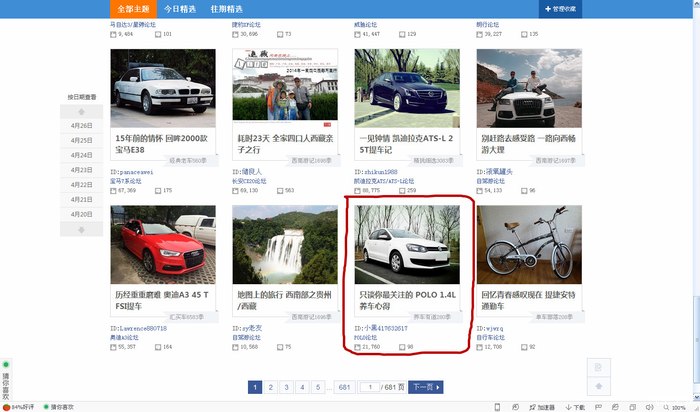
Task: Click the down arrow below the date list
Action: point(82,229)
